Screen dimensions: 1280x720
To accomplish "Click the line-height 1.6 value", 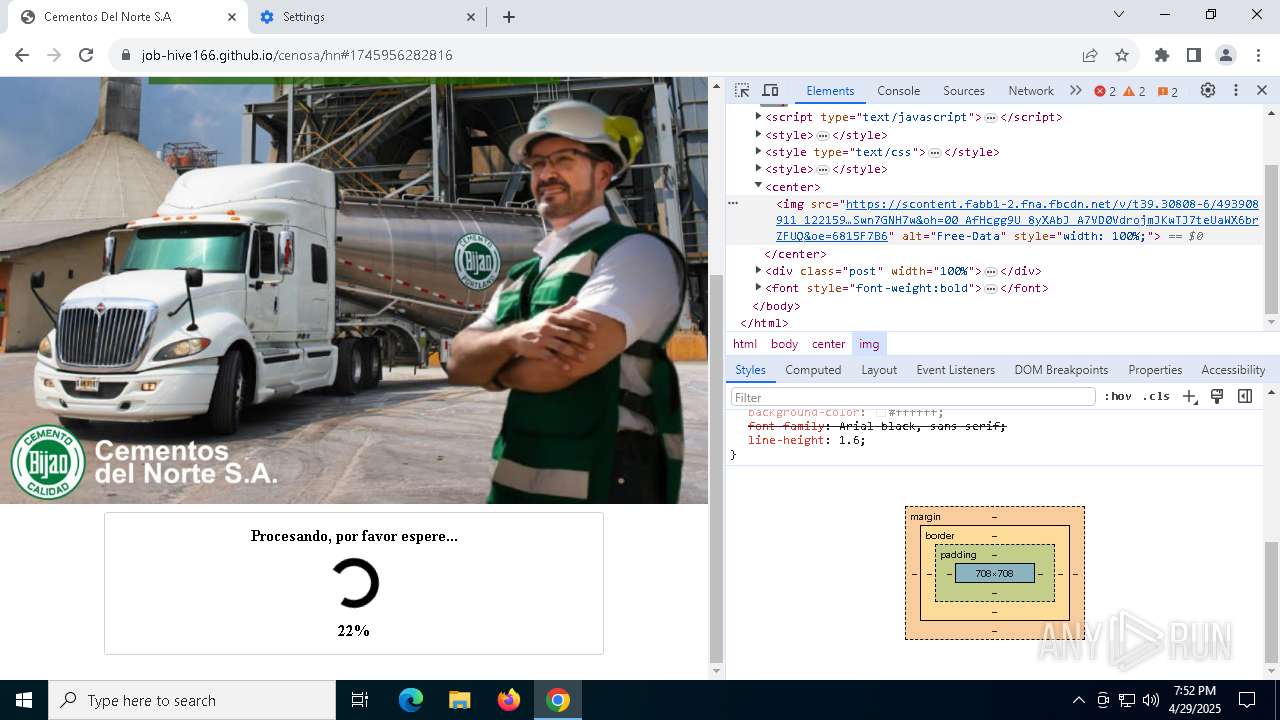I will [849, 440].
